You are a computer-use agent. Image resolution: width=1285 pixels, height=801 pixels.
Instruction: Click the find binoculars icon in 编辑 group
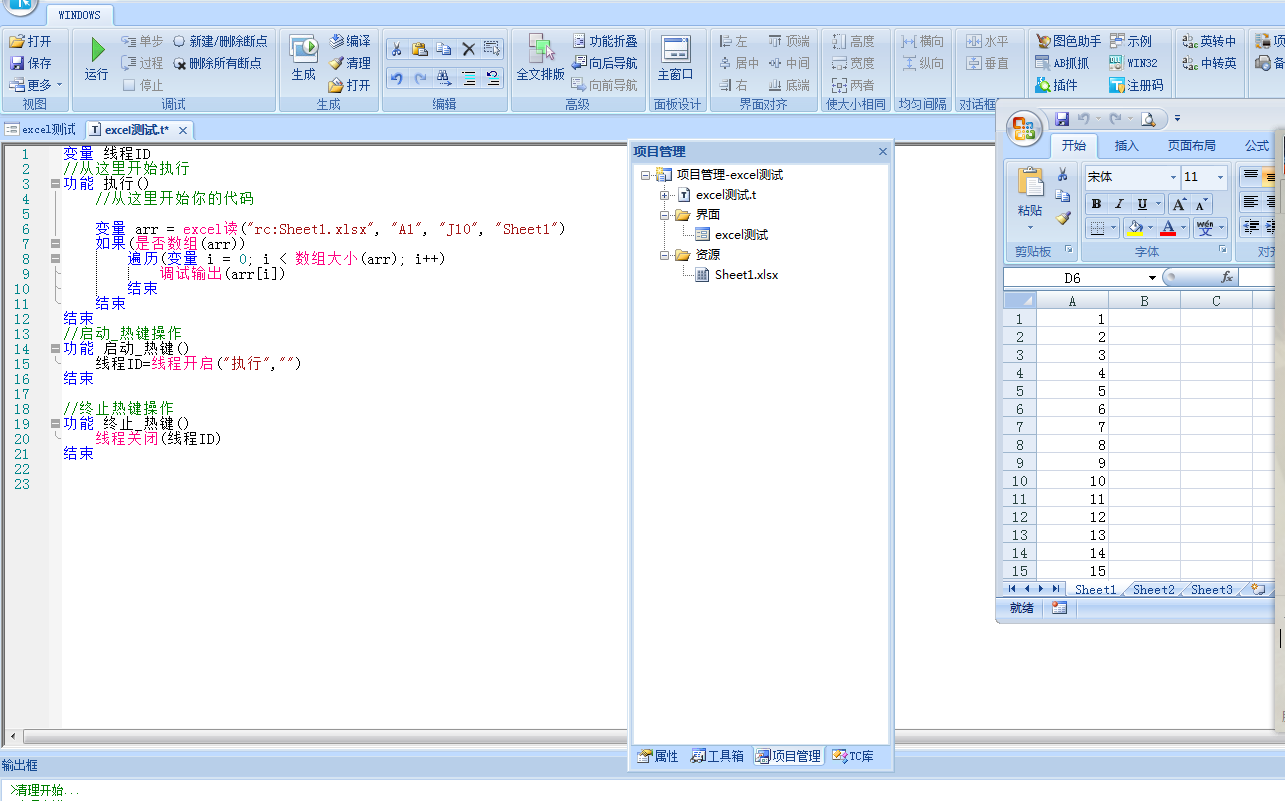tap(444, 78)
